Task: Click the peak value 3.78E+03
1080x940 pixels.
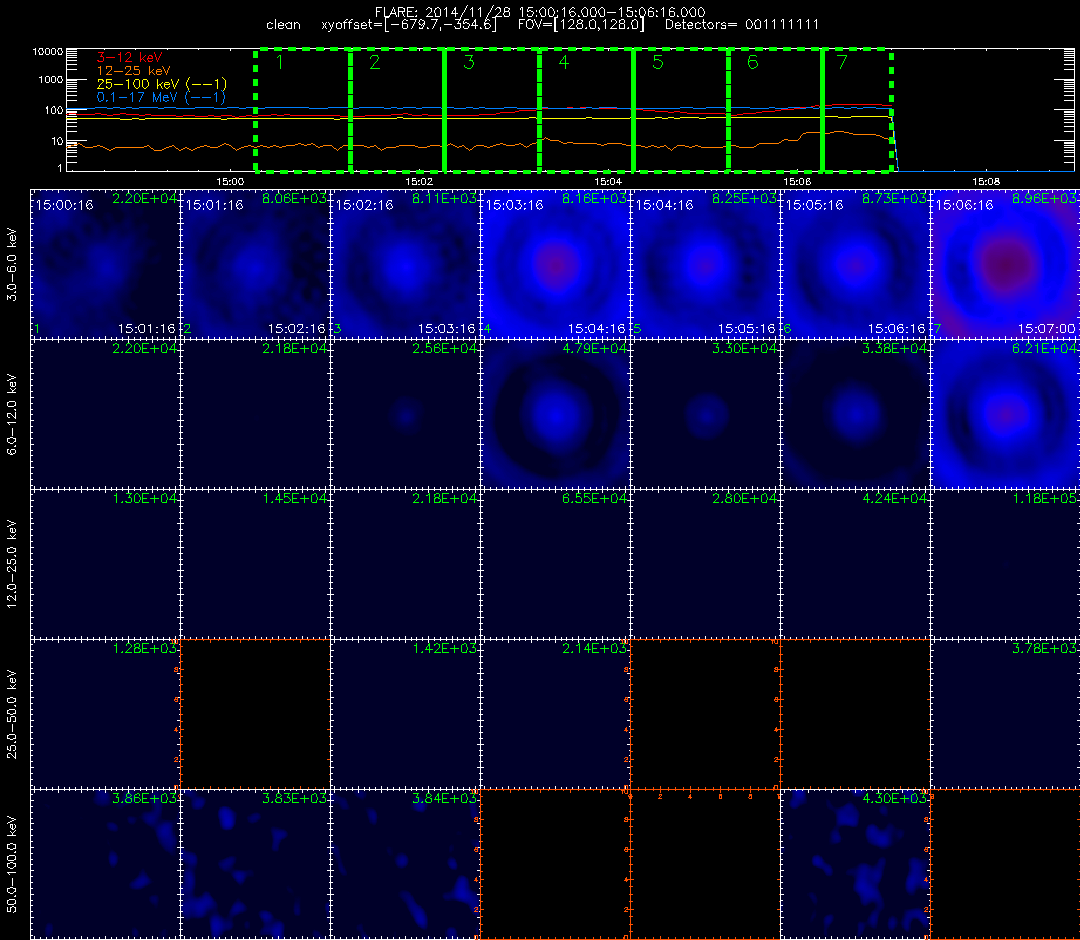Action: coord(1044,649)
